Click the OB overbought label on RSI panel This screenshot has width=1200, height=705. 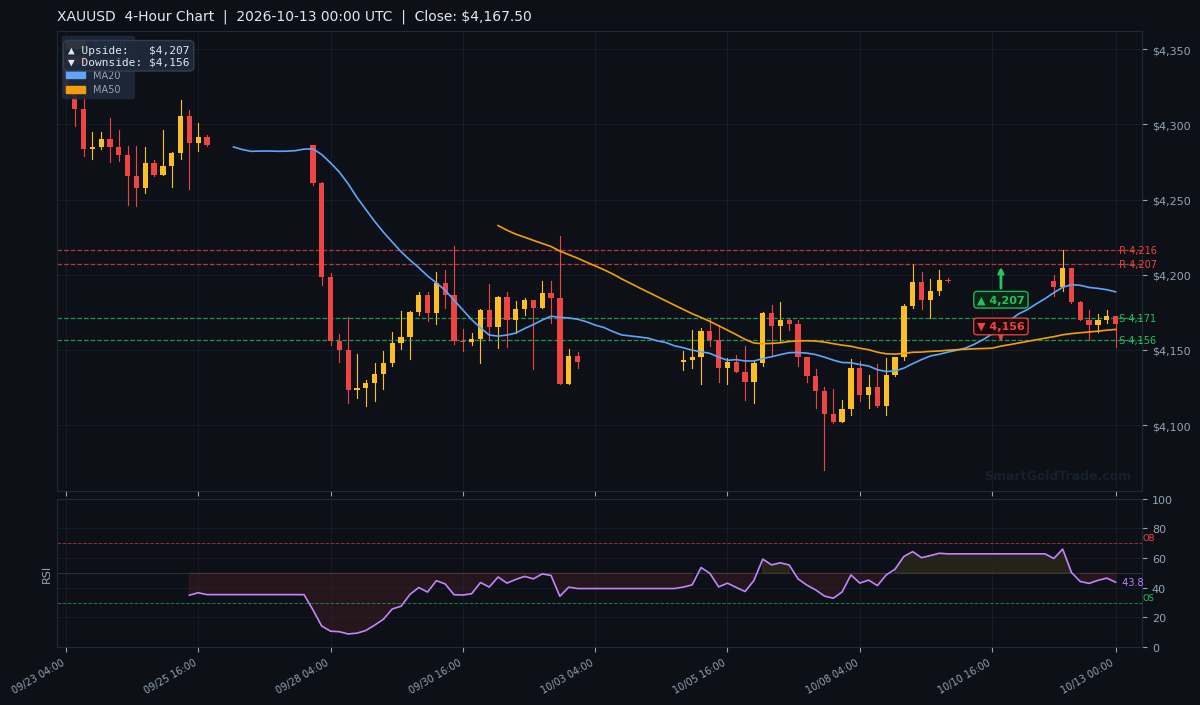pyautogui.click(x=1148, y=538)
